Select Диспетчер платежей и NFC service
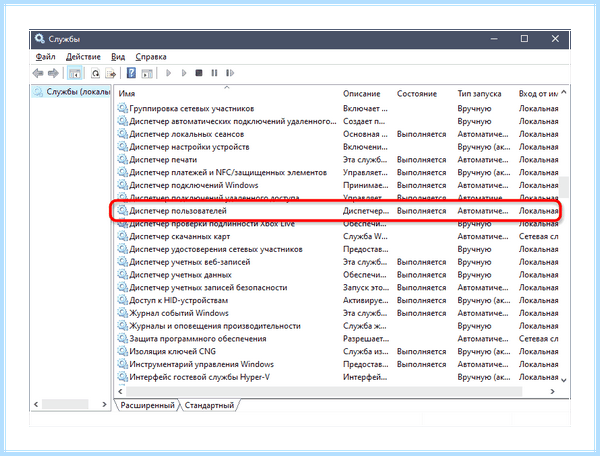Viewport: 600px width, 456px height. pyautogui.click(x=338, y=173)
